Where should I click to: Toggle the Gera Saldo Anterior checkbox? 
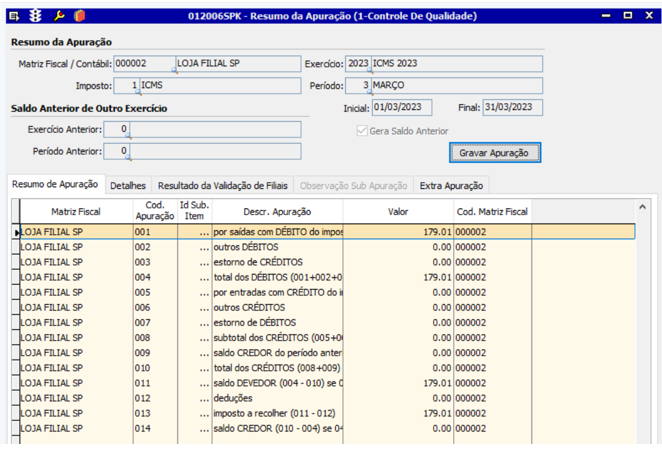click(x=363, y=131)
